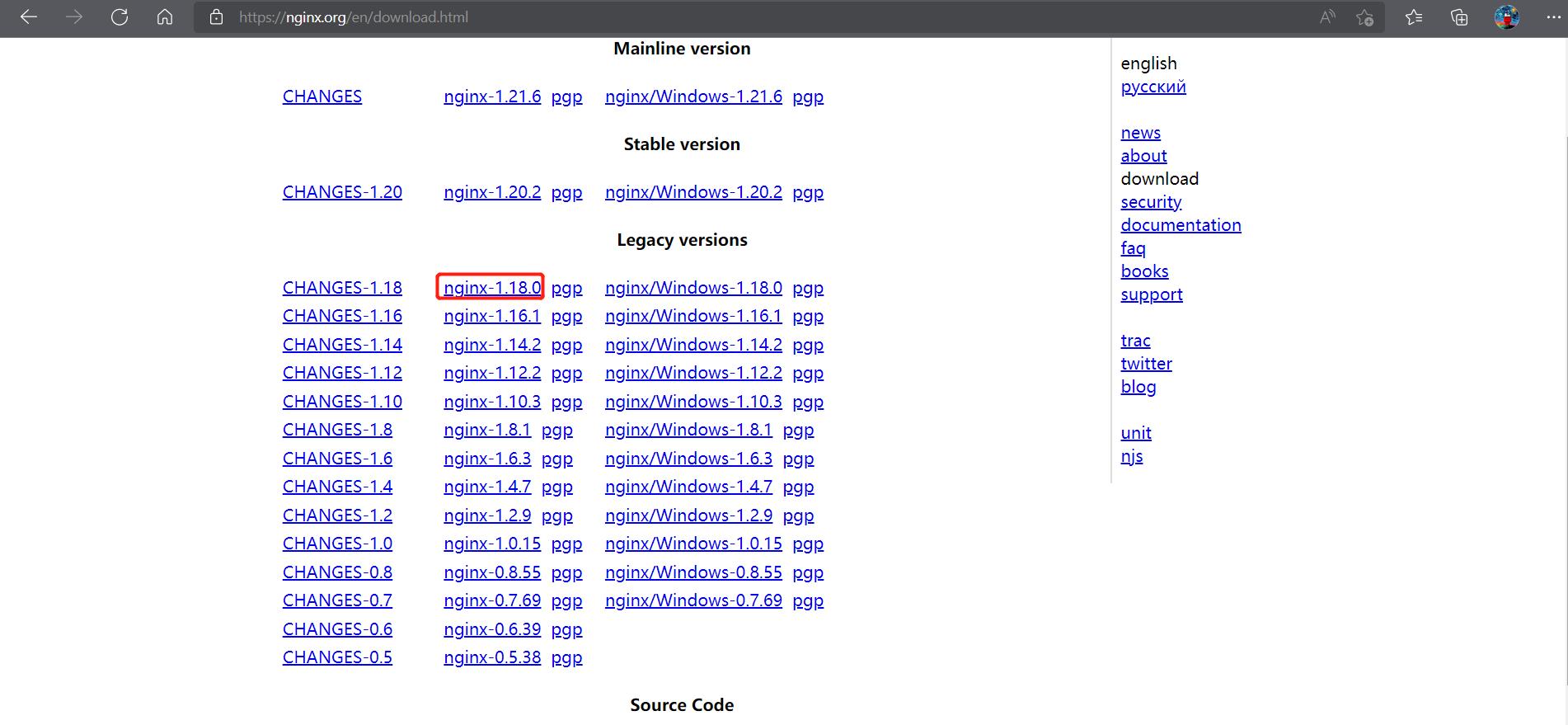Open CHANGES-1.2 link
1568x725 pixels.
337,516
